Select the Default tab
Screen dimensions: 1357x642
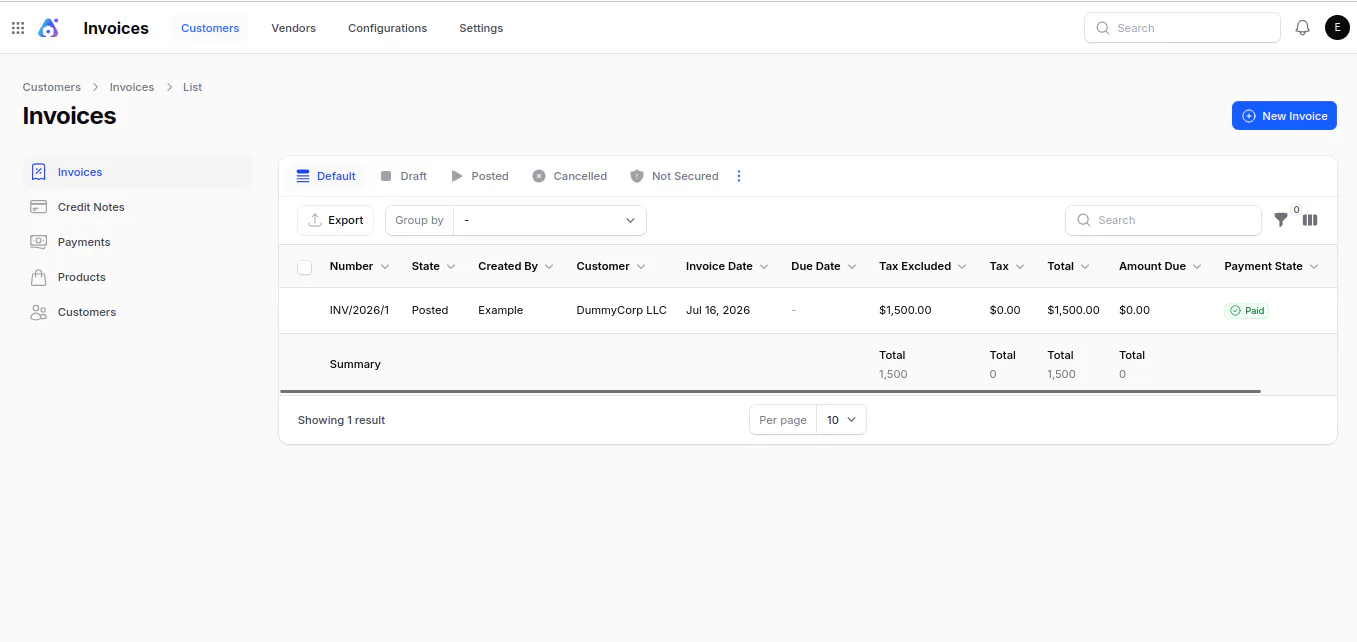click(x=327, y=176)
